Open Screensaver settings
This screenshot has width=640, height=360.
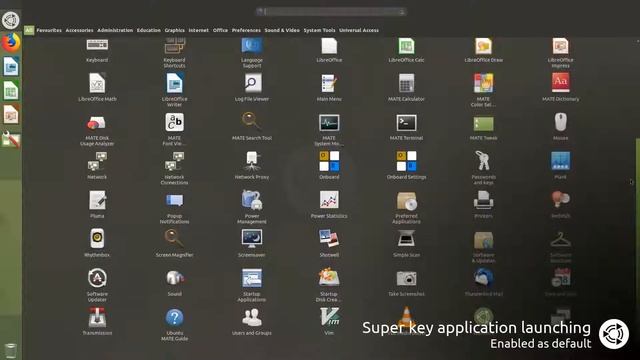pos(252,243)
